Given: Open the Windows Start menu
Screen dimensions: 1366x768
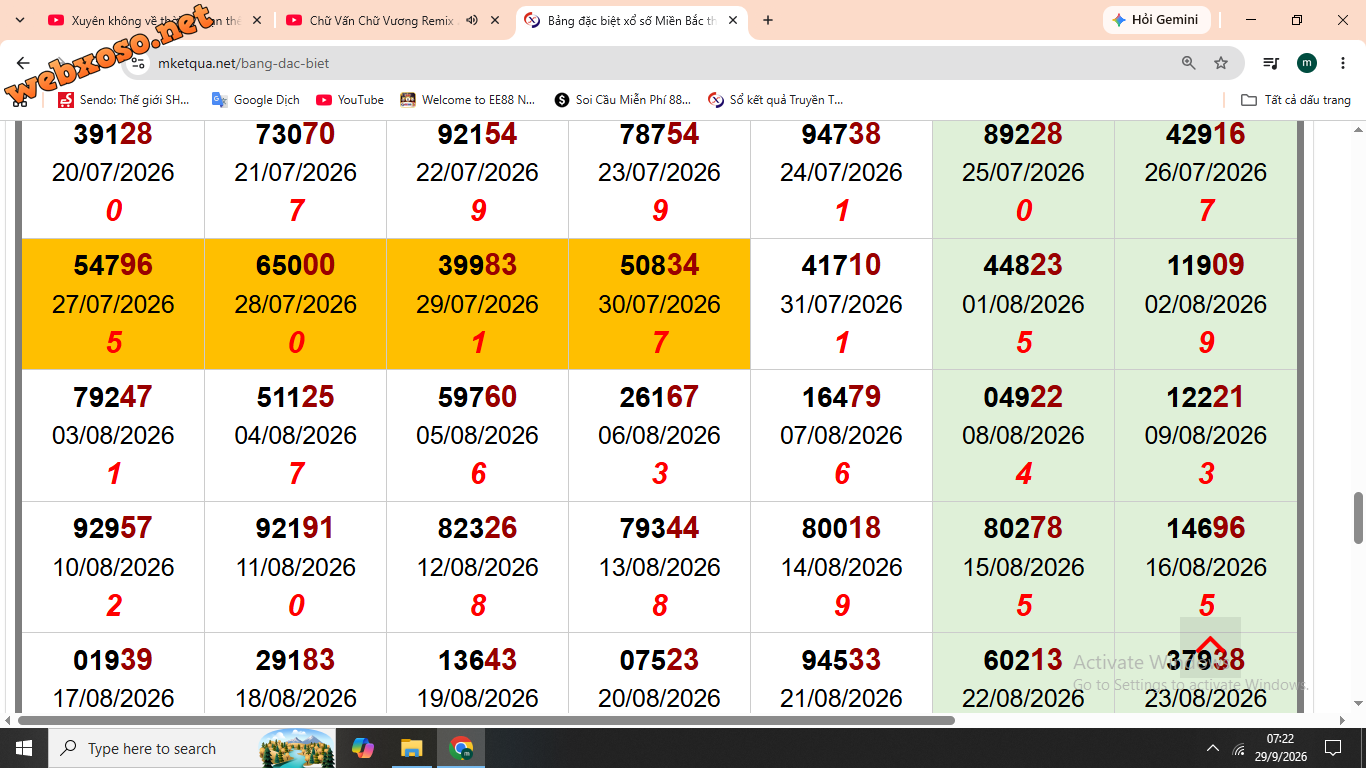Looking at the screenshot, I should pos(23,748).
